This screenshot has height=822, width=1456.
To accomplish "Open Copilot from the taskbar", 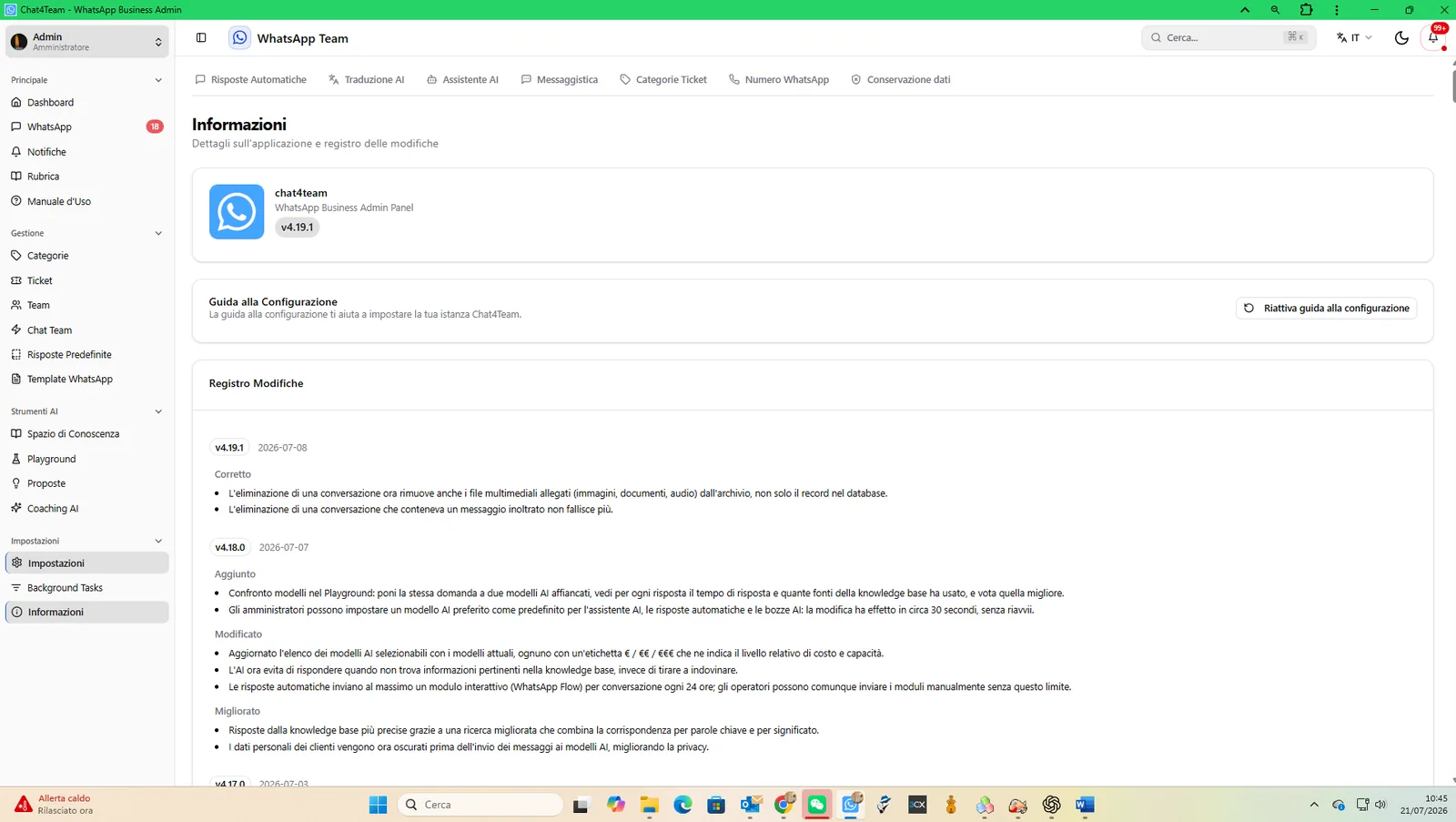I will (616, 805).
